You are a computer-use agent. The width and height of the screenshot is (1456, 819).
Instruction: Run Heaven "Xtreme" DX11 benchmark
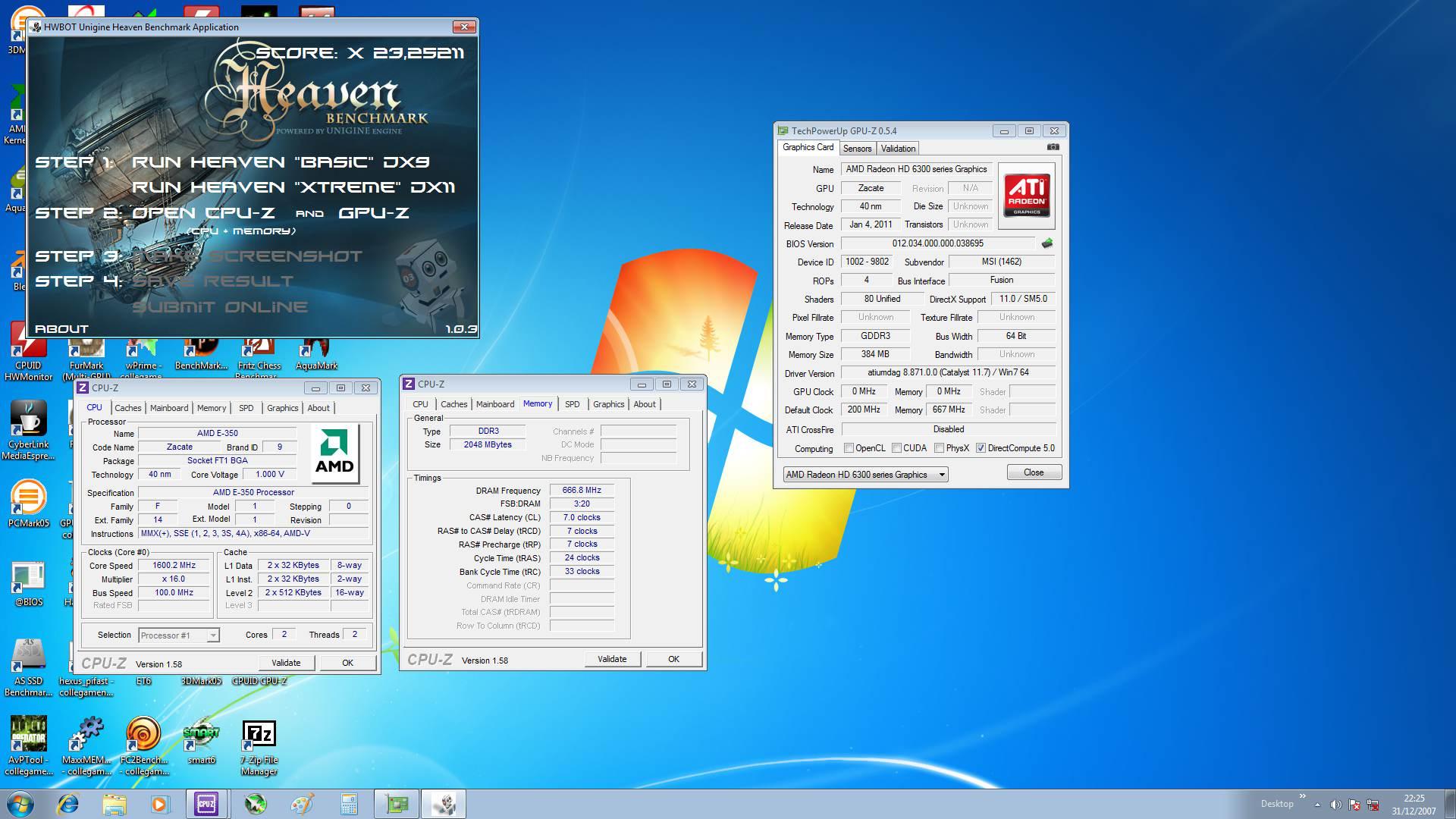click(293, 187)
